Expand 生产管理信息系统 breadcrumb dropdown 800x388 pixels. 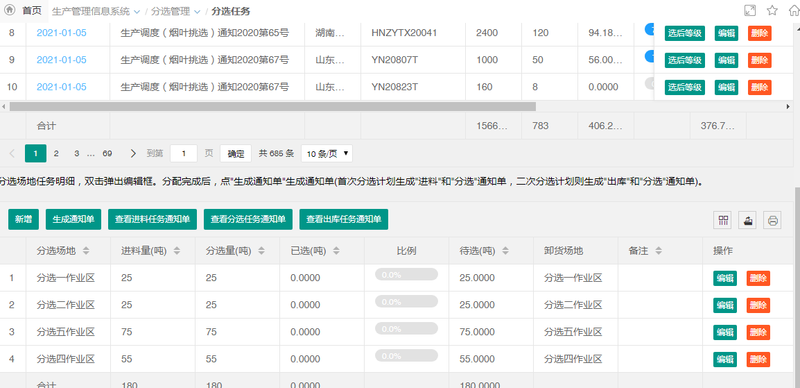[136, 11]
